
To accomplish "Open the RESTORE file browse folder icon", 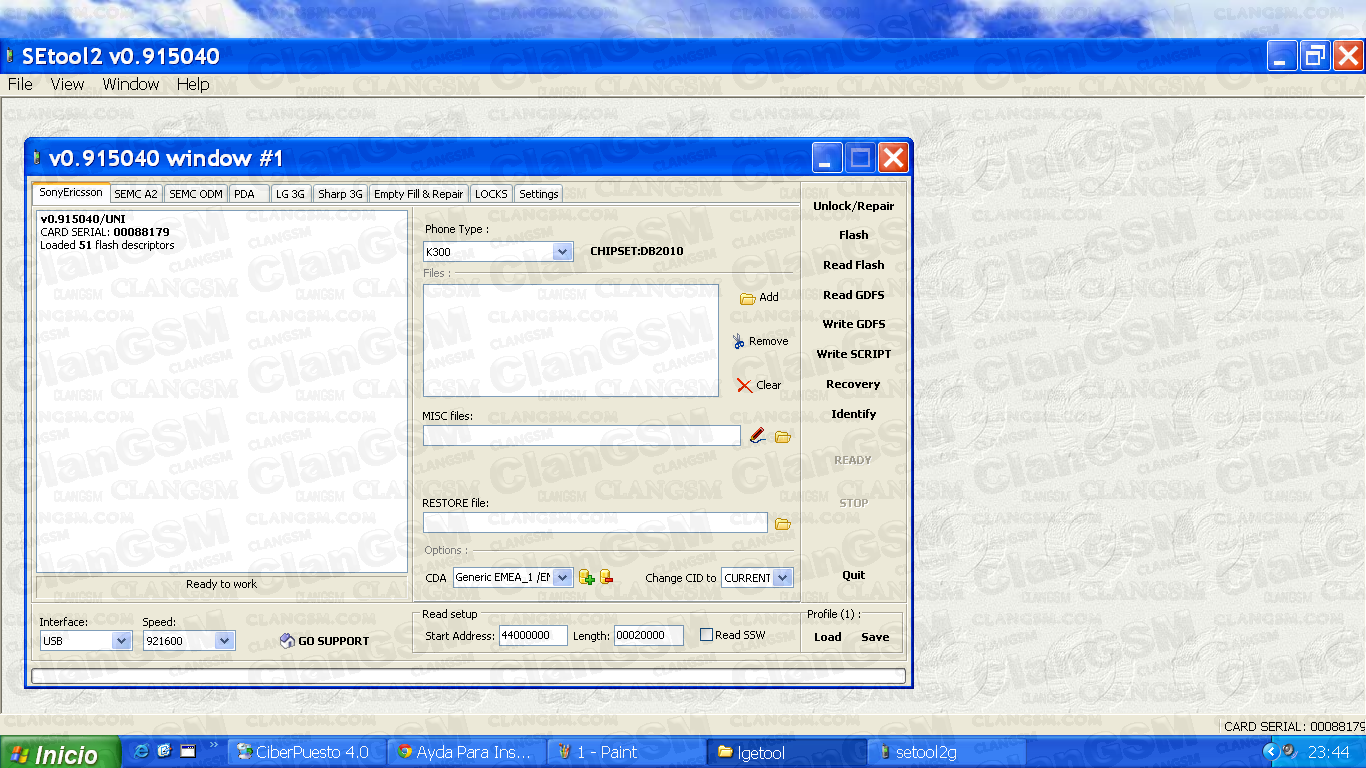I will coord(782,522).
